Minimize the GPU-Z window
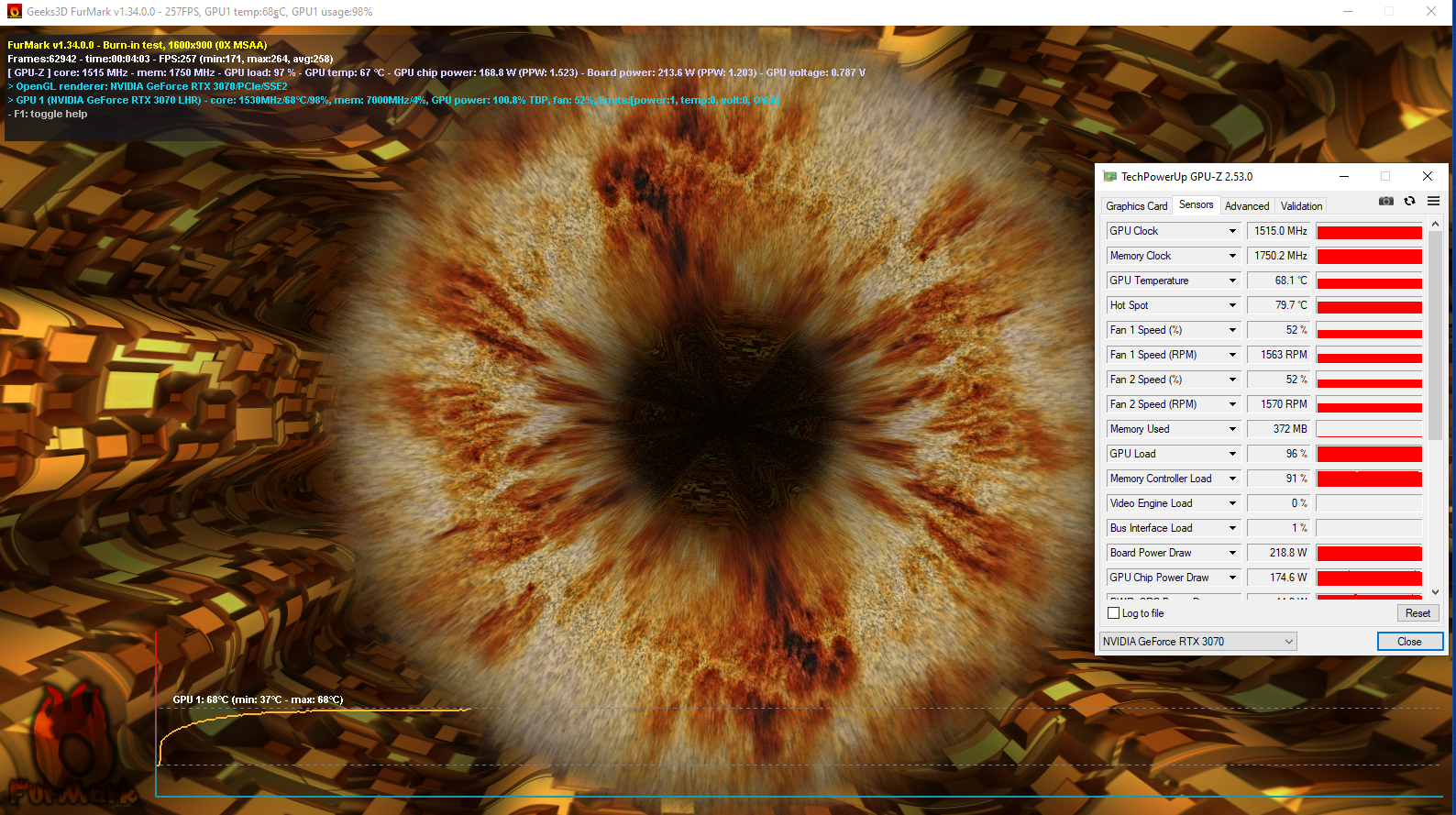Viewport: 1456px width, 815px height. pos(1343,177)
